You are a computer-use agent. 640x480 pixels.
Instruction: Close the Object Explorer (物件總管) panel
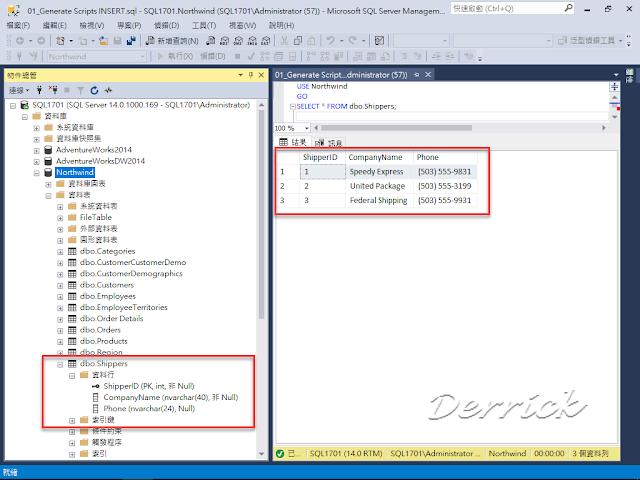(261, 75)
